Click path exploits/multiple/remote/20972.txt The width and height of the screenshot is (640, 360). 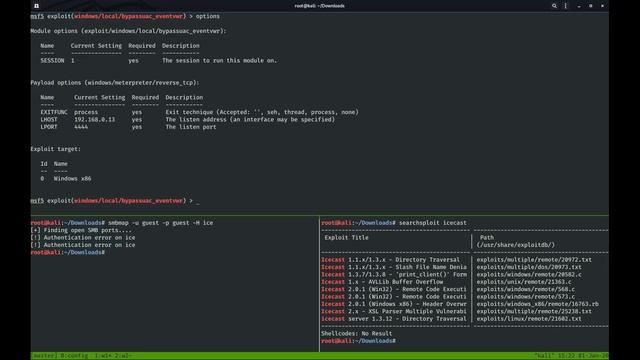coord(534,260)
